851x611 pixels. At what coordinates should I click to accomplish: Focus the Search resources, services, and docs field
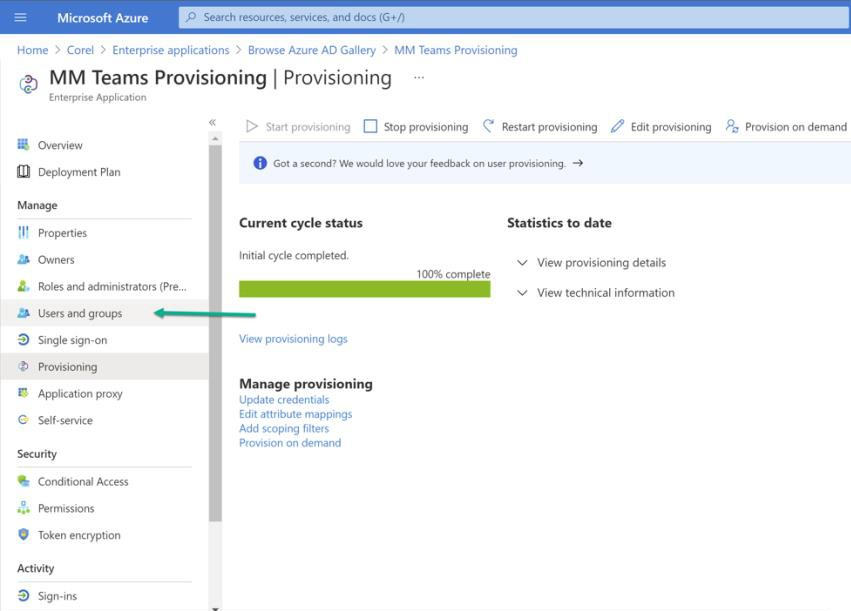(514, 17)
